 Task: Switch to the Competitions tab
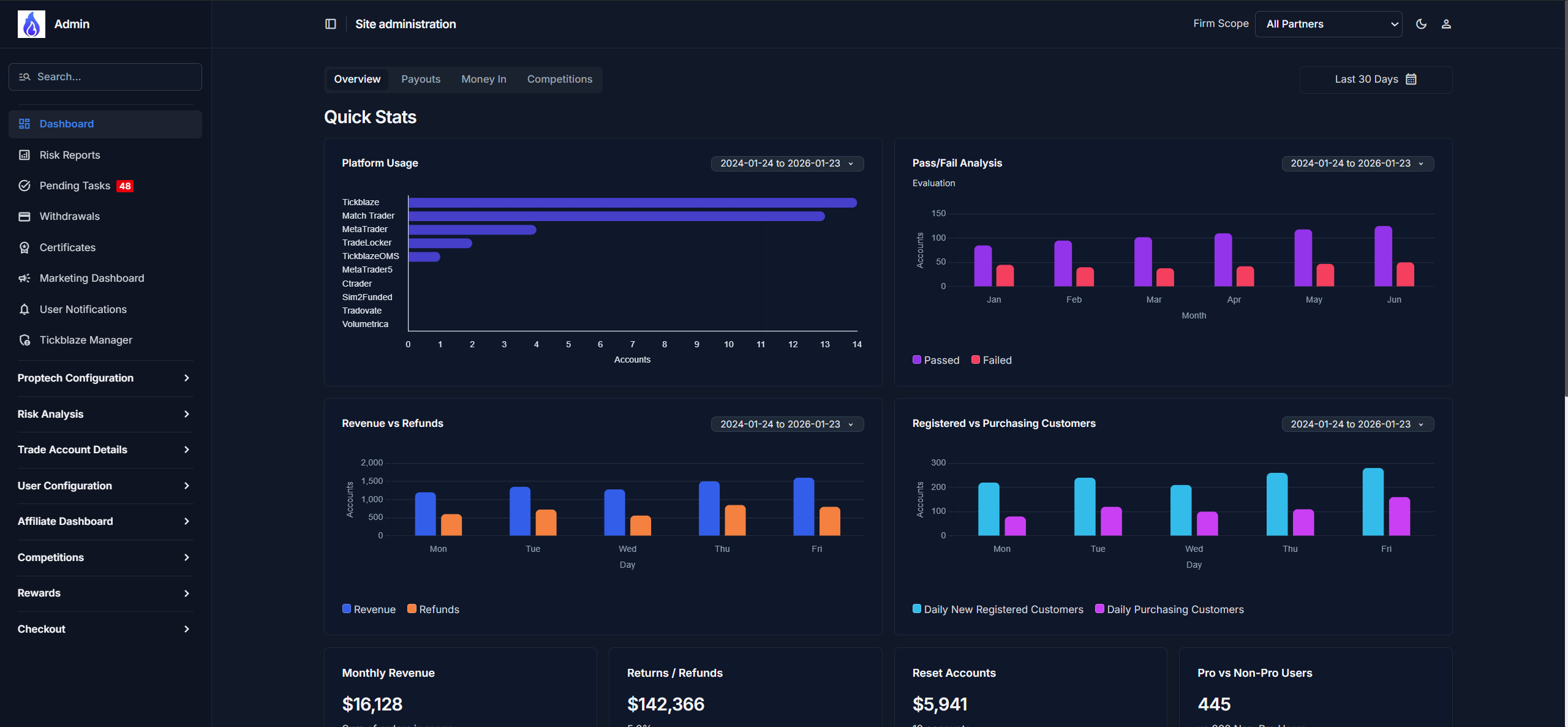point(559,79)
